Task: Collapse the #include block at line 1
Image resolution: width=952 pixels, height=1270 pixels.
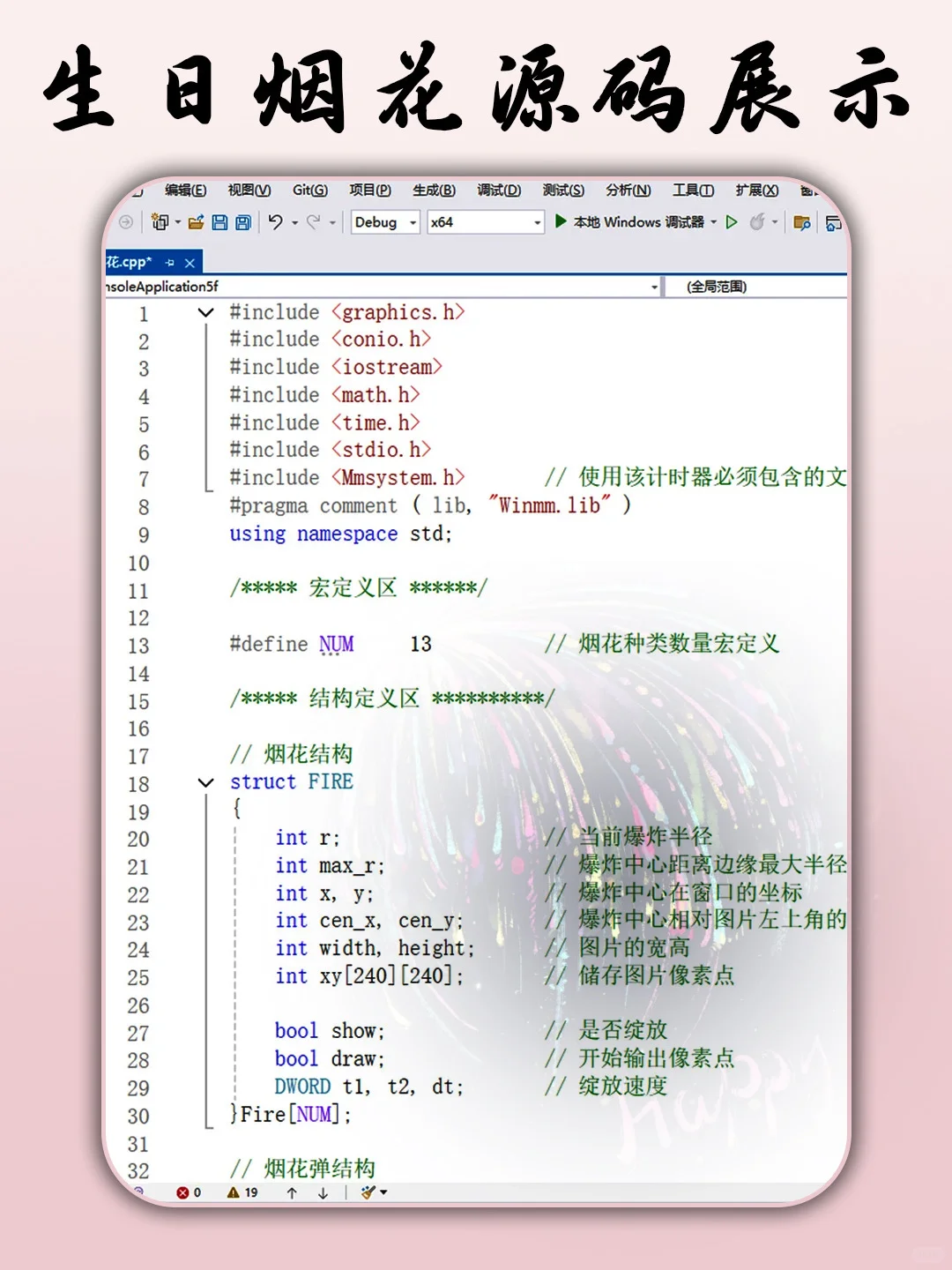Action: tap(206, 313)
